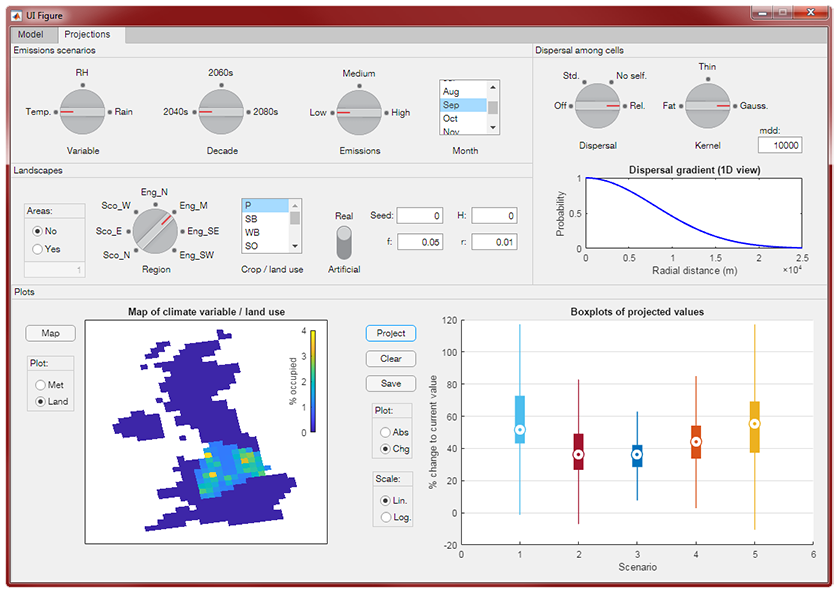Screen dimensions: 839x599
Task: Select Oct in Month list
Action: tap(463, 118)
